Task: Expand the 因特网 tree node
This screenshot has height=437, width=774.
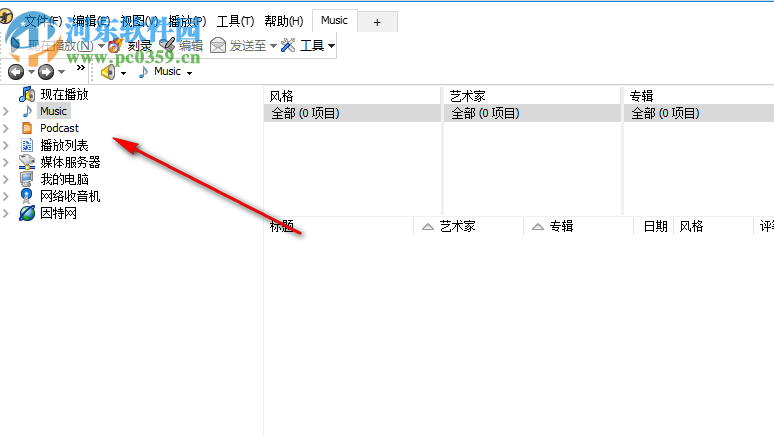Action: 6,213
